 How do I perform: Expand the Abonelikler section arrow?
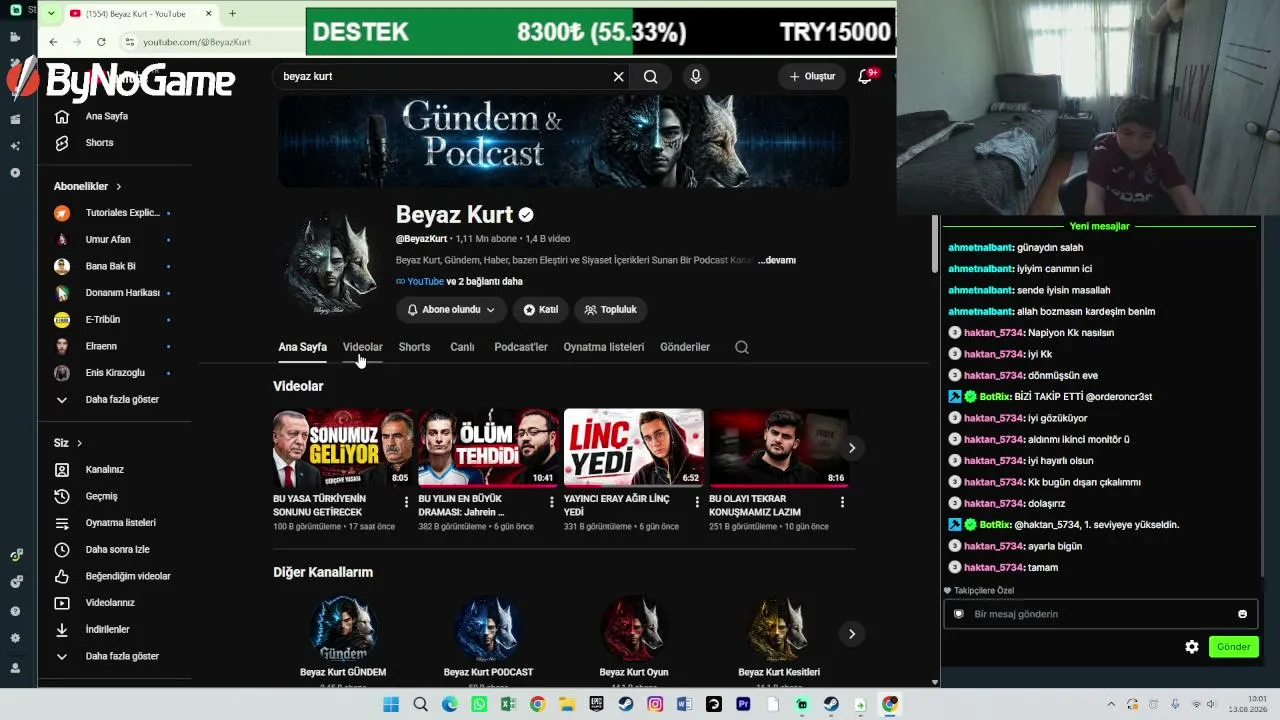118,186
